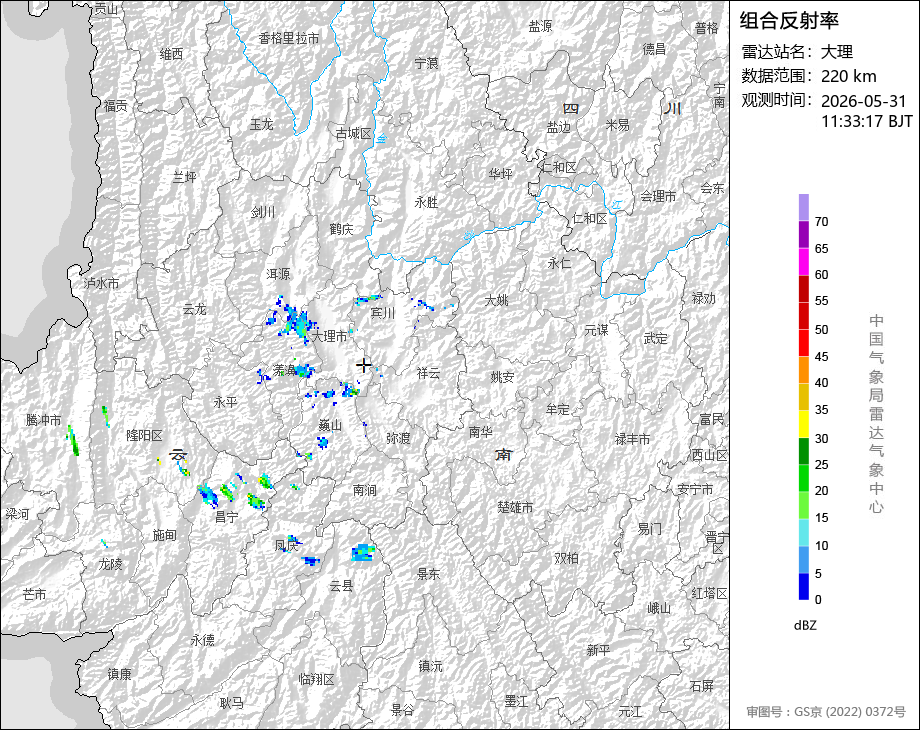Click the observation date 2026-05-31
This screenshot has width=920, height=730.
point(864,101)
